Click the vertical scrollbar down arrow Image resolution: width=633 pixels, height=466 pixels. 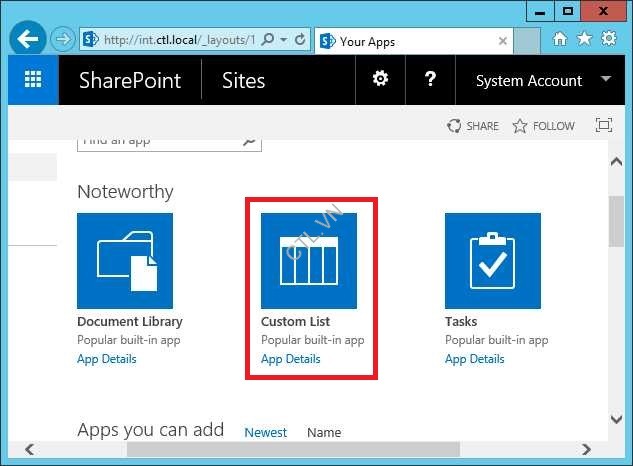tap(618, 419)
